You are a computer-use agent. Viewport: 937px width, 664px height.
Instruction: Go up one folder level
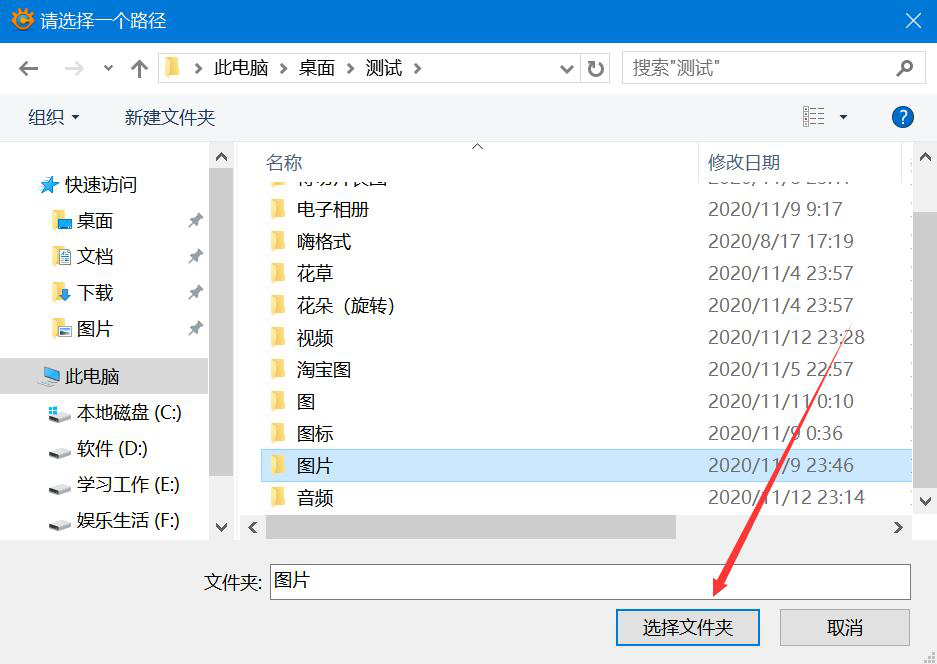[139, 69]
